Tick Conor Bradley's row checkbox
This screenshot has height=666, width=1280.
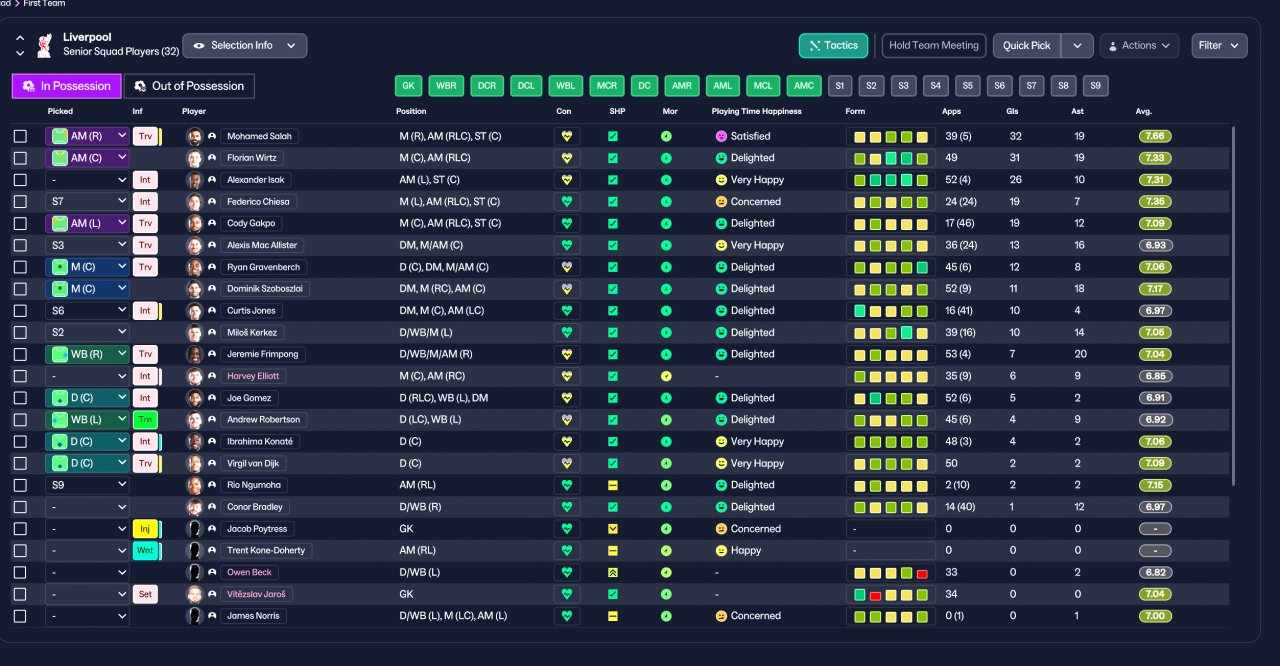[x=20, y=507]
